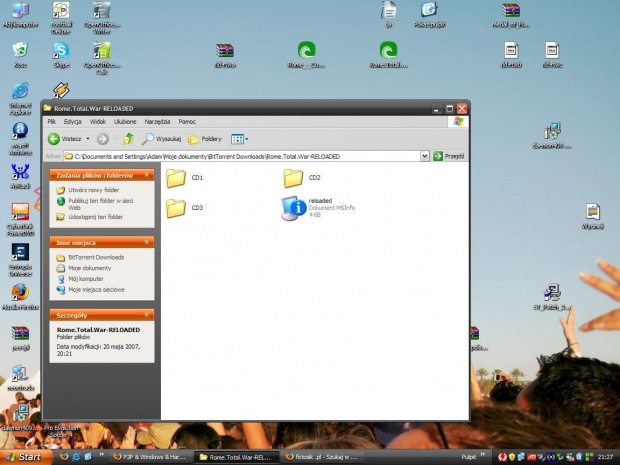Click into the address path field

242,156
